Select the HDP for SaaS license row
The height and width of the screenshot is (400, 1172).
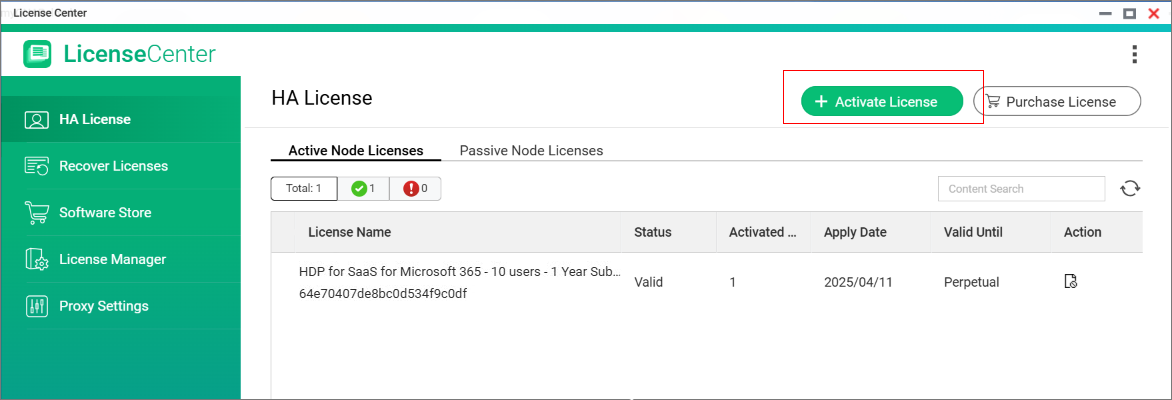click(x=460, y=282)
